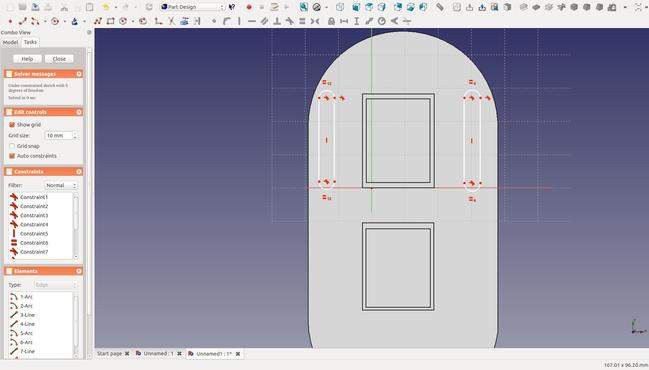
Task: Switch to the Tasks tab
Action: (x=30, y=42)
